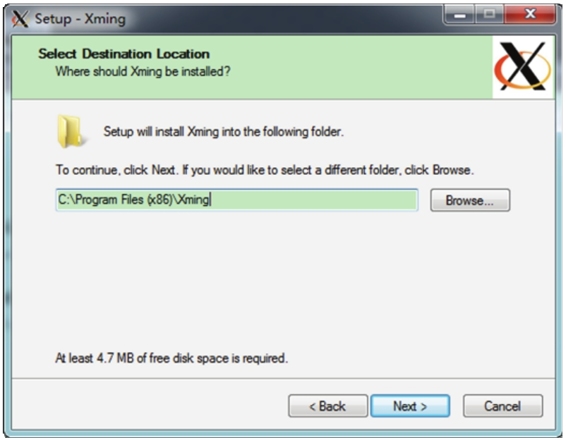
Task: Click the 4.7 MB disk space notice
Action: pos(171,358)
